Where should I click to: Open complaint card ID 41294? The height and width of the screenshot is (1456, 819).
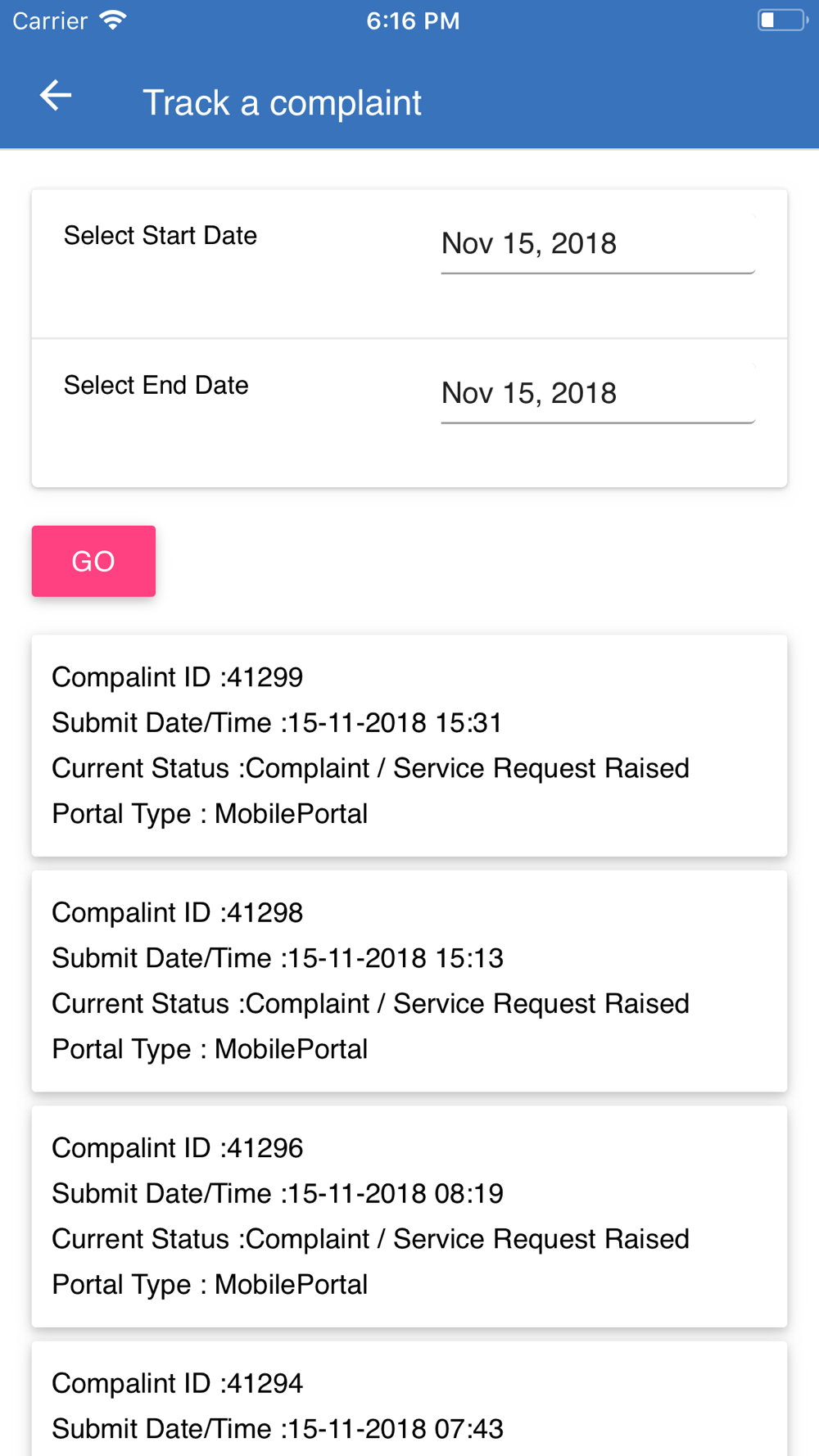(x=409, y=1399)
